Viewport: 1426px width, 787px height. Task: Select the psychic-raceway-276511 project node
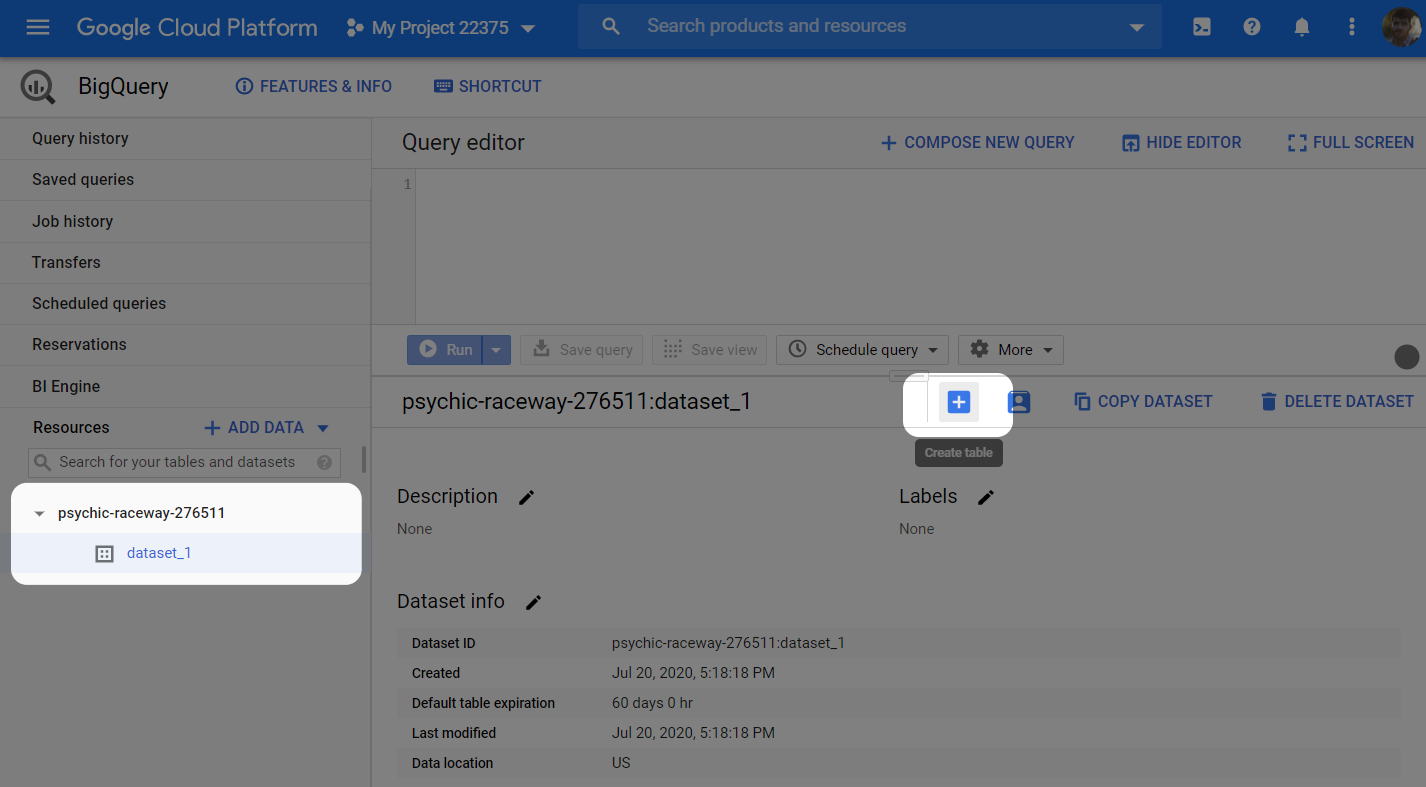point(141,513)
